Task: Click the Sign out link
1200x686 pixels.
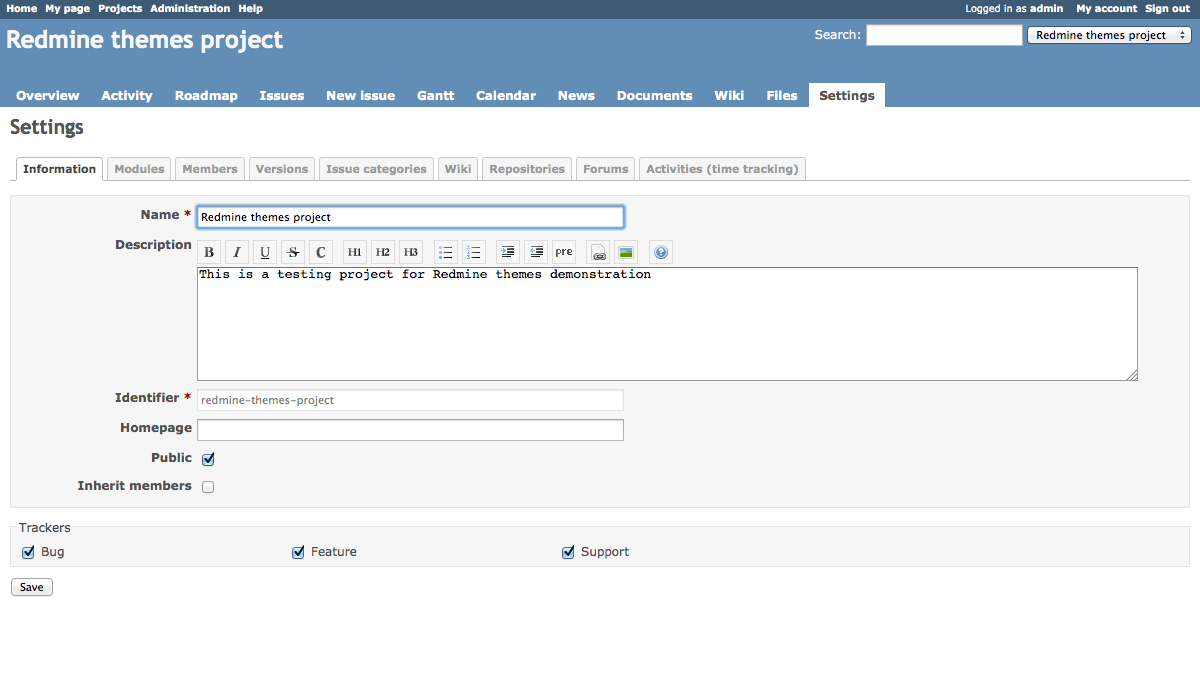Action: [x=1168, y=8]
